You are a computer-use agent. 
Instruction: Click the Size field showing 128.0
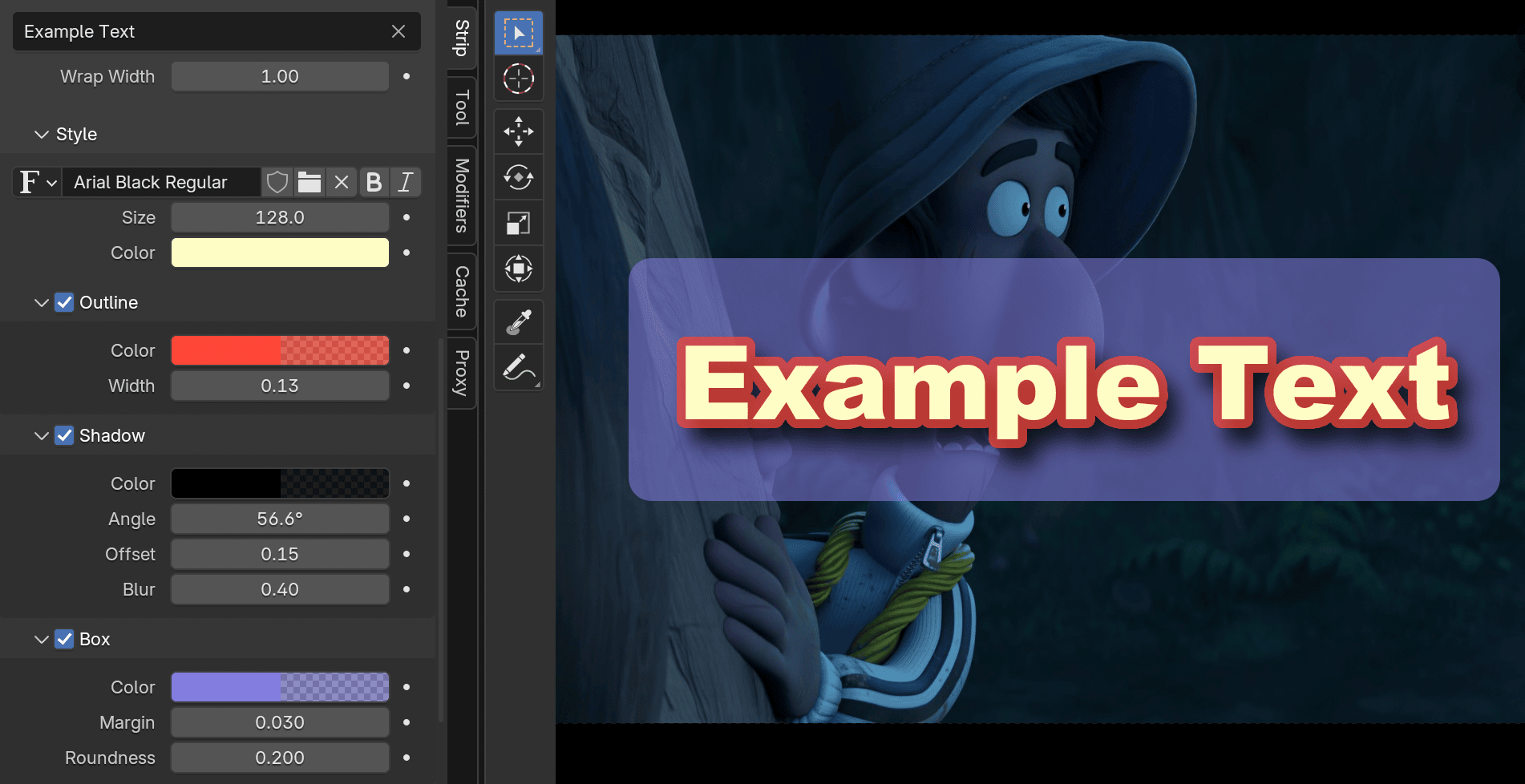click(x=280, y=217)
